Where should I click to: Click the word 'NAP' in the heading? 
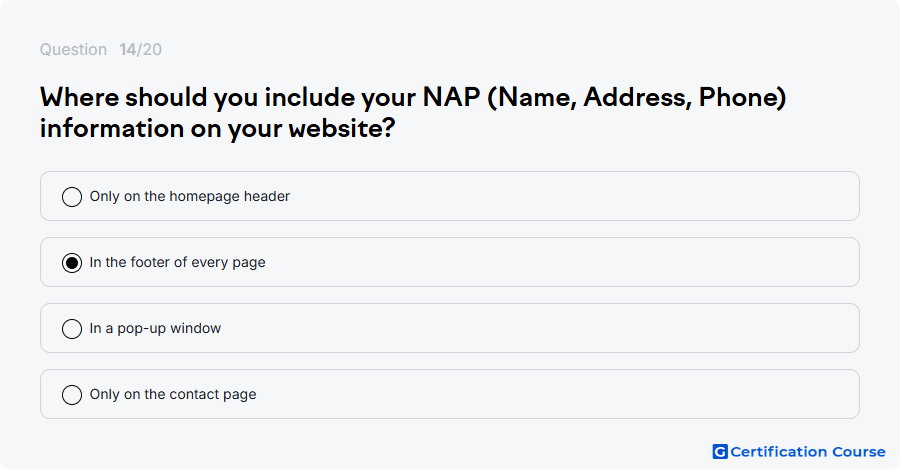[x=451, y=97]
